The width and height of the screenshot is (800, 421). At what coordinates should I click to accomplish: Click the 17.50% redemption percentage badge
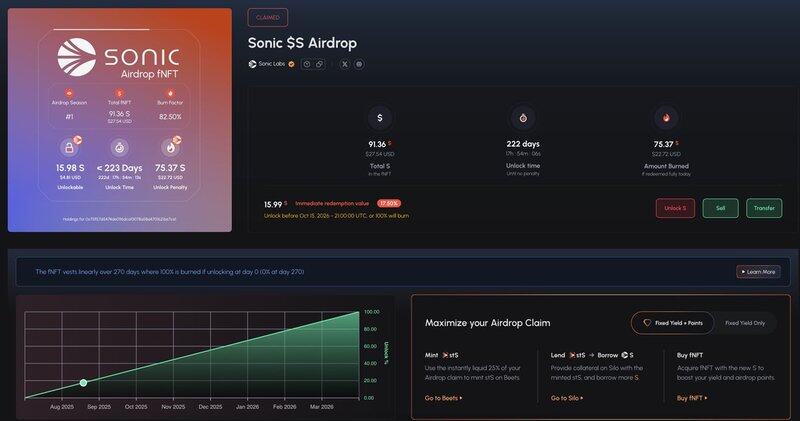(x=389, y=203)
